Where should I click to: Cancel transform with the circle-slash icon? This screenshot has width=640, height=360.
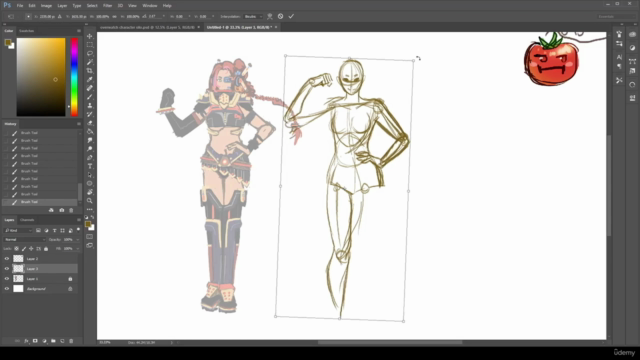tap(280, 16)
